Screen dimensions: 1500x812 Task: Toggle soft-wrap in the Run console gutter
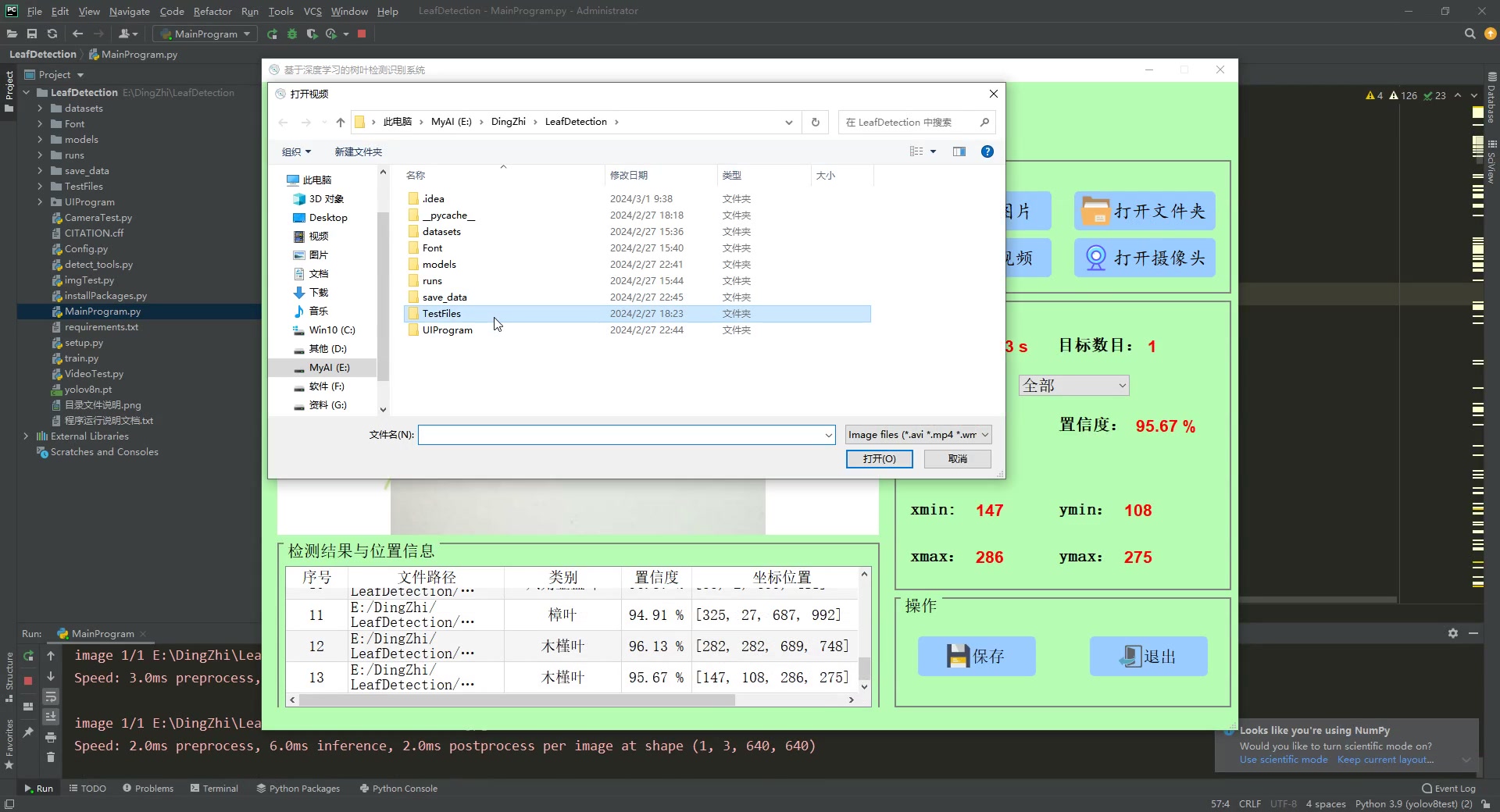click(51, 696)
